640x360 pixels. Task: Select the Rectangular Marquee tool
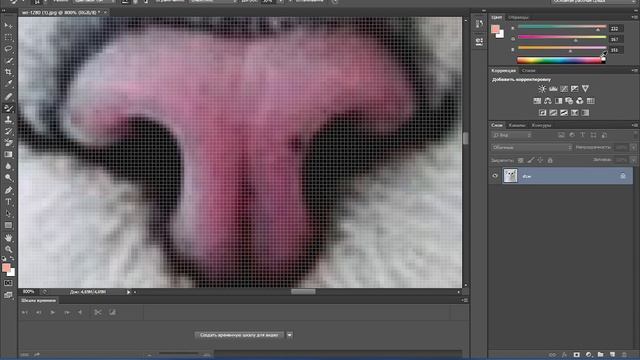8,38
